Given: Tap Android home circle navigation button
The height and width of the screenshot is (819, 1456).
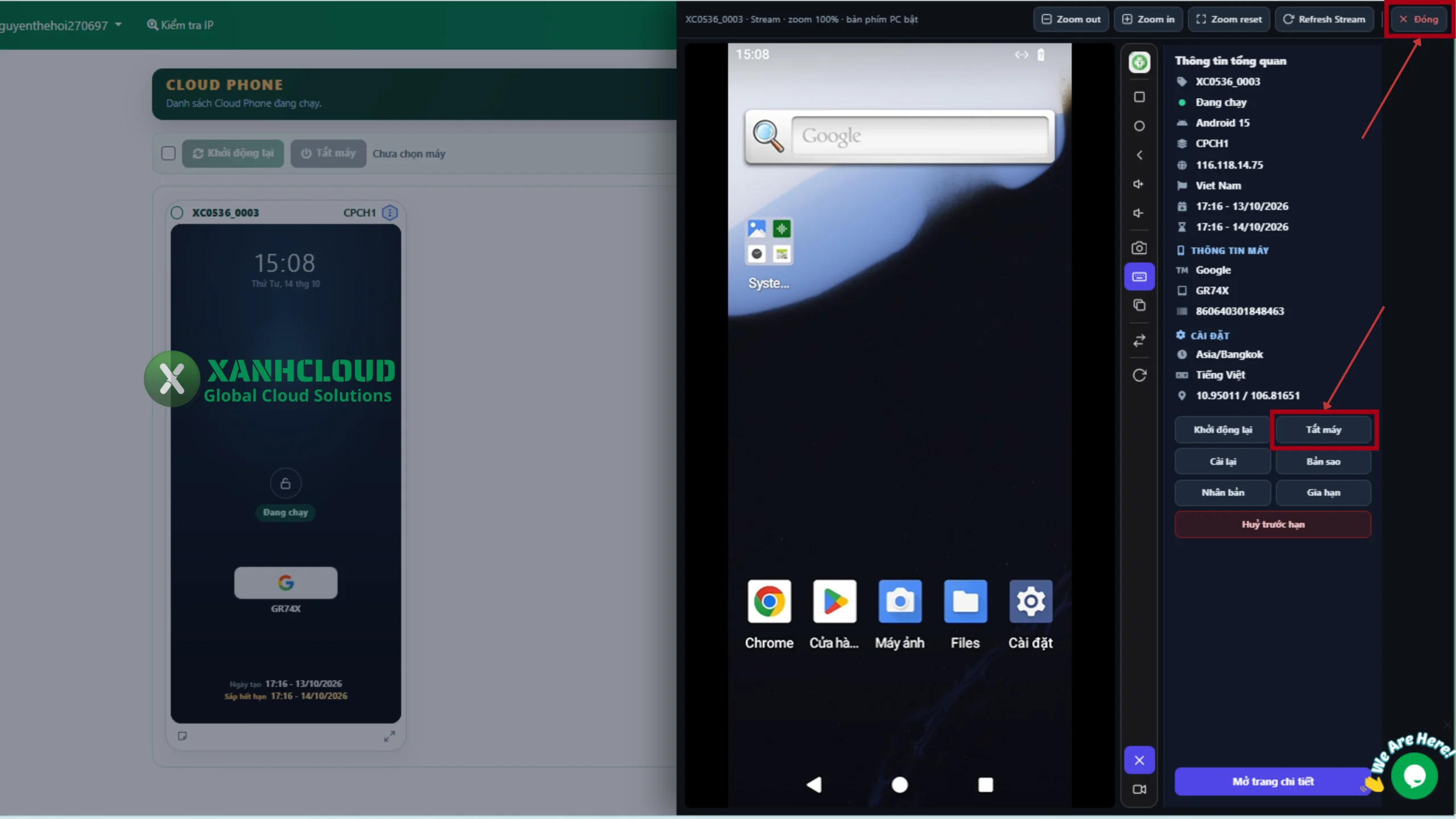Looking at the screenshot, I should point(900,785).
